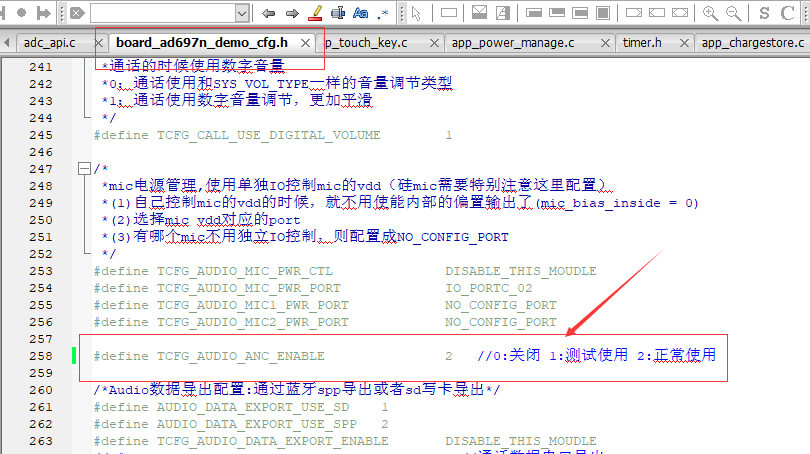
Task: Click TCFG_AUDIO_MIC_PWR_CTL macro name
Action: point(245,271)
